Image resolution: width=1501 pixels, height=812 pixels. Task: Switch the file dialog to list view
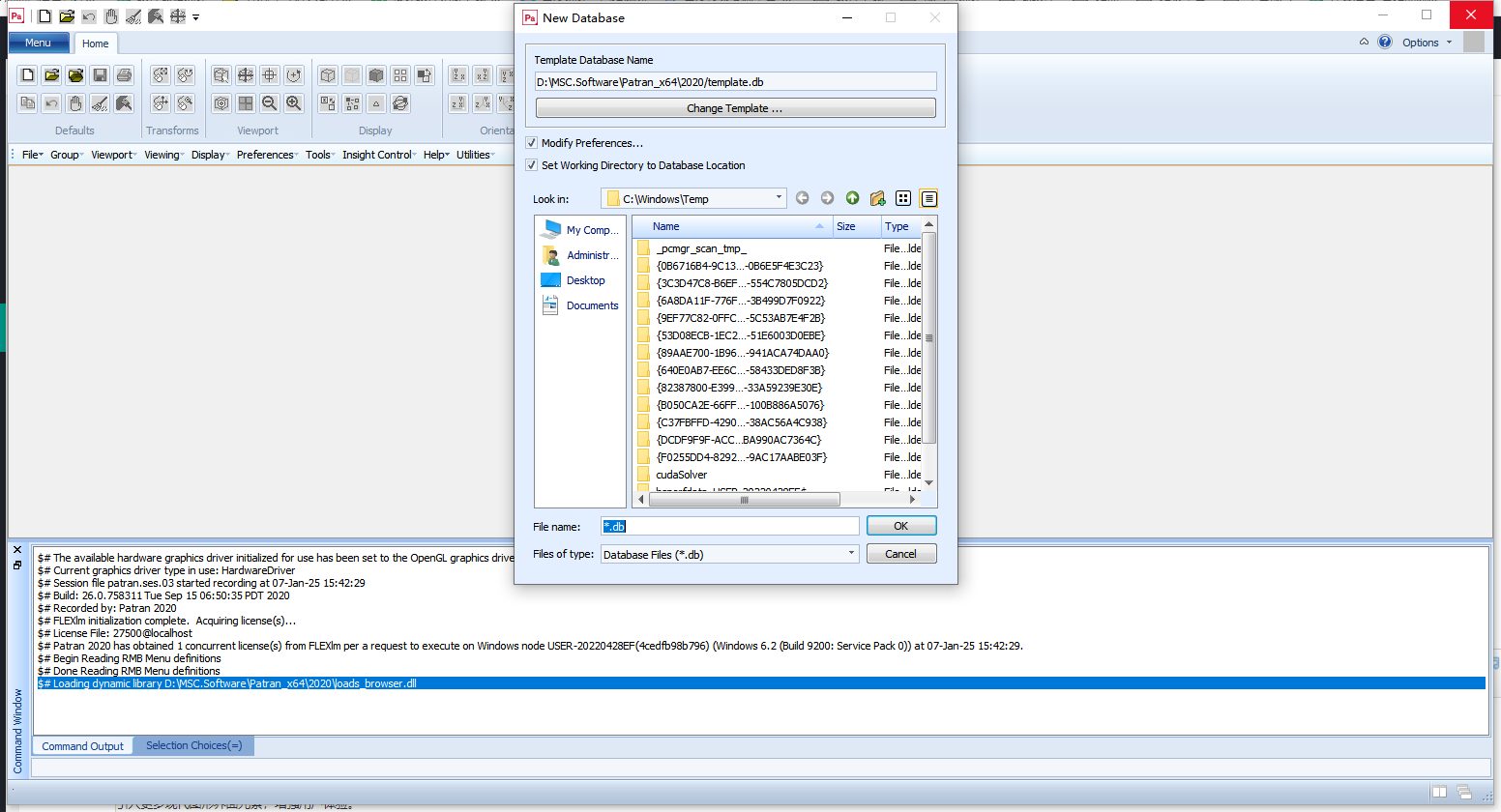click(903, 198)
